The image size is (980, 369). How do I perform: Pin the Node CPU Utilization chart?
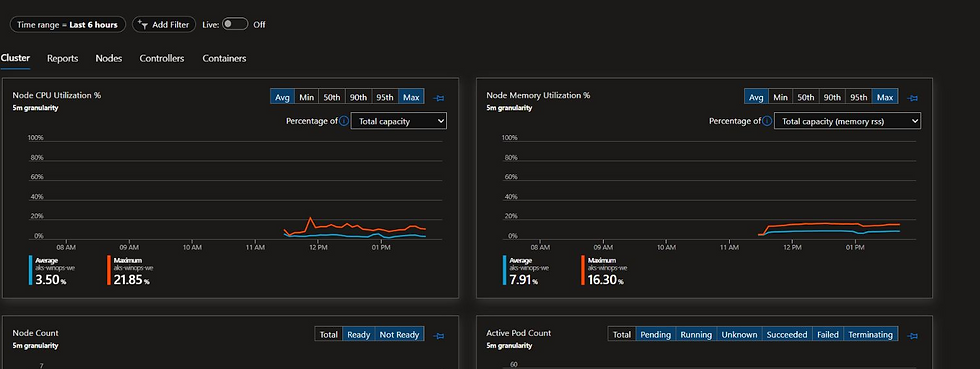coord(439,98)
